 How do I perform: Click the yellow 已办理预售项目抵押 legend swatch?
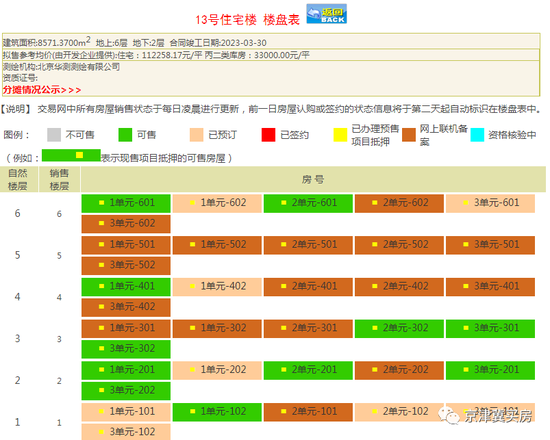tap(340, 135)
